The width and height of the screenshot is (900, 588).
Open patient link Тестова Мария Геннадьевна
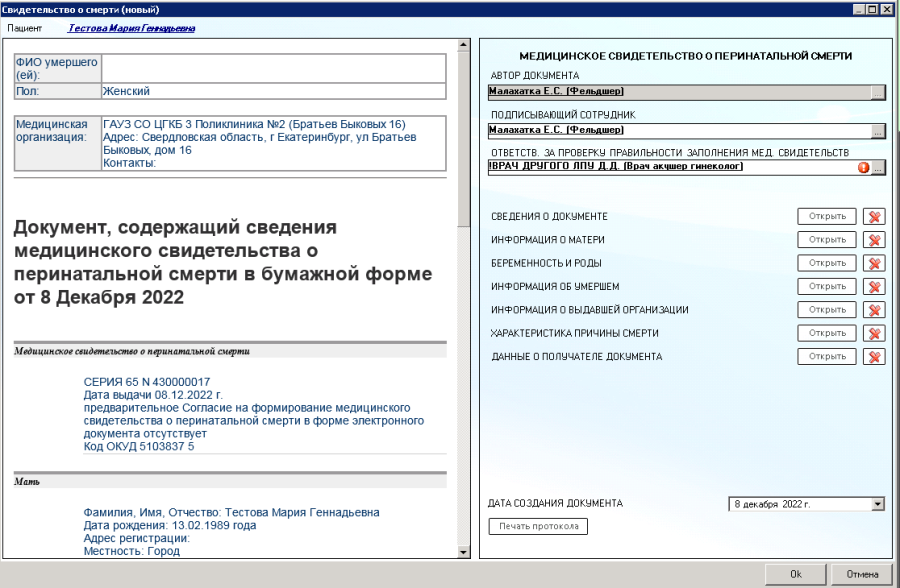click(131, 28)
